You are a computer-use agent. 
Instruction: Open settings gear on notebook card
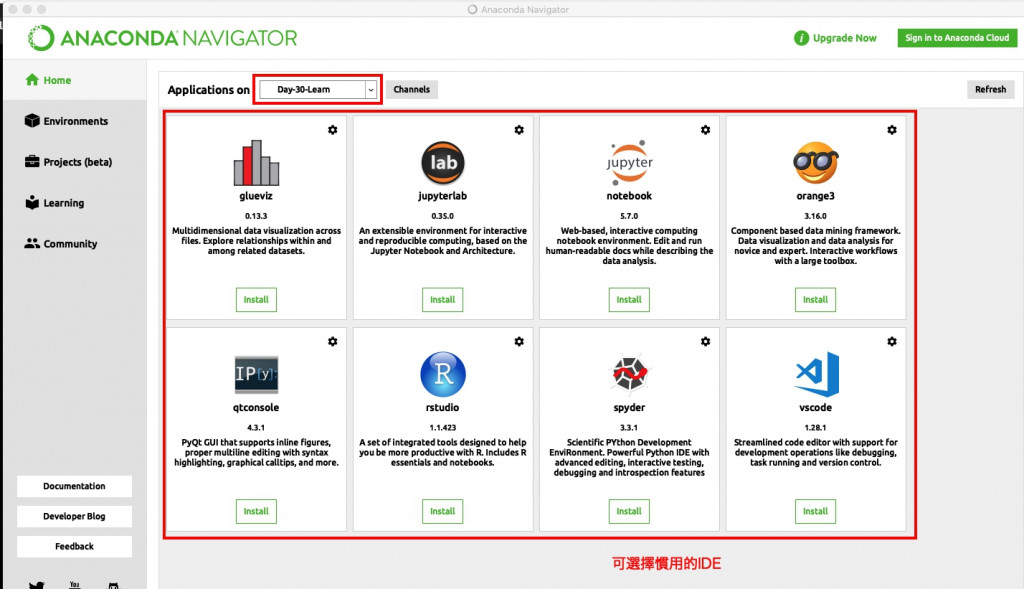coord(705,130)
